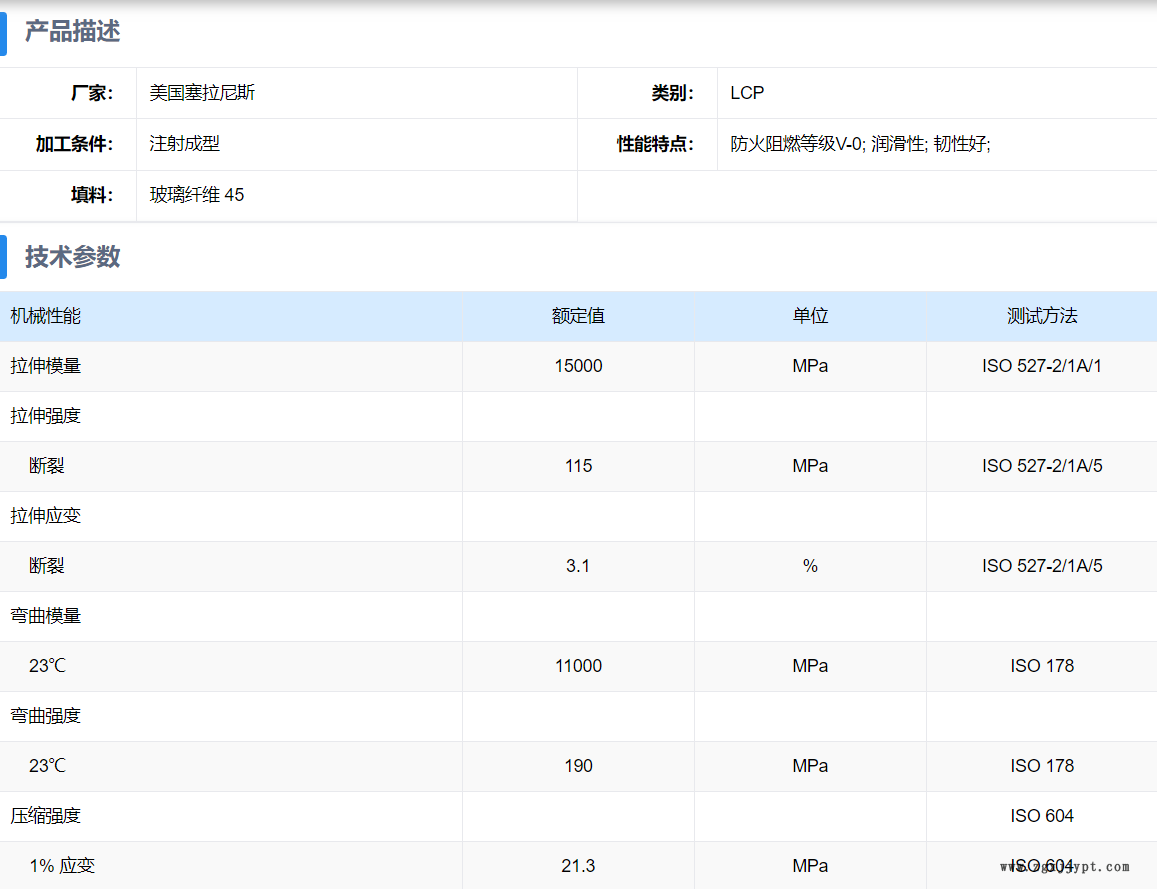1157x889 pixels.
Task: Click the 15000 tensile modulus value
Action: click(x=578, y=366)
